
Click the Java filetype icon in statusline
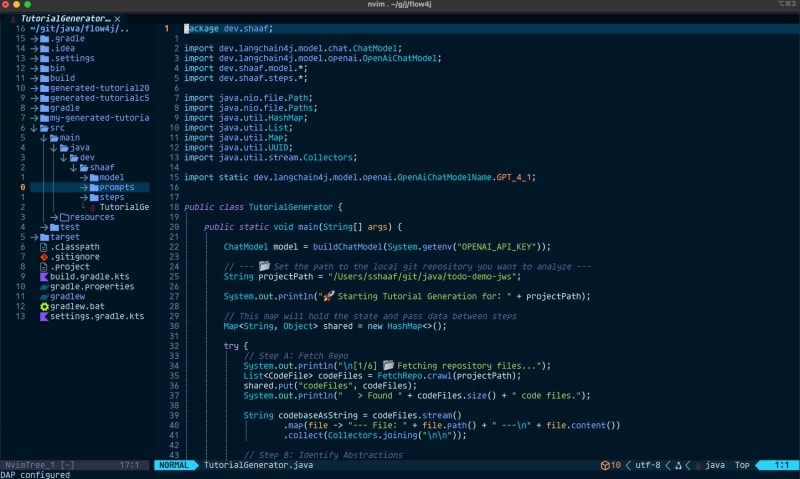coord(697,465)
